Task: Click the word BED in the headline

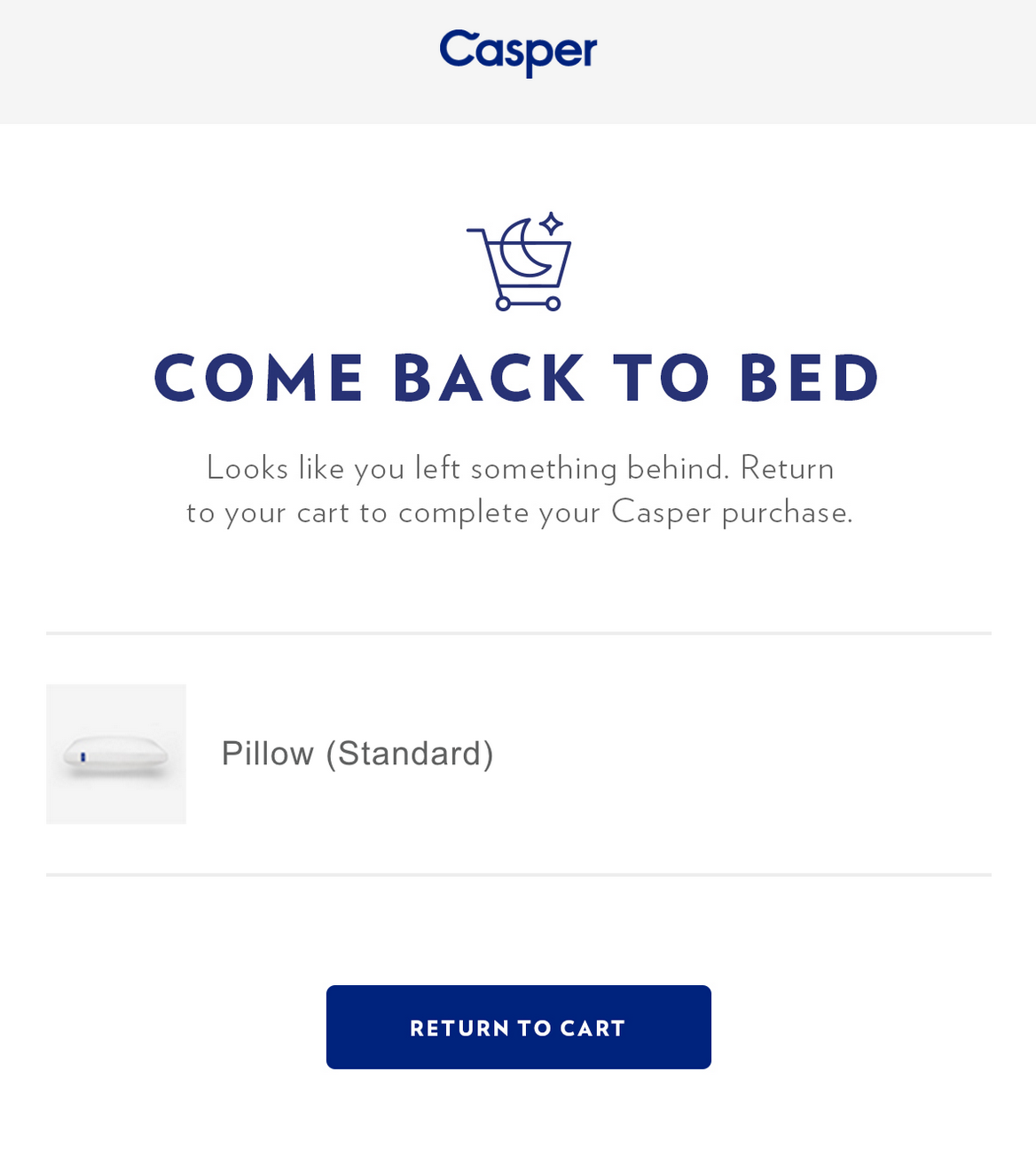Action: [809, 379]
